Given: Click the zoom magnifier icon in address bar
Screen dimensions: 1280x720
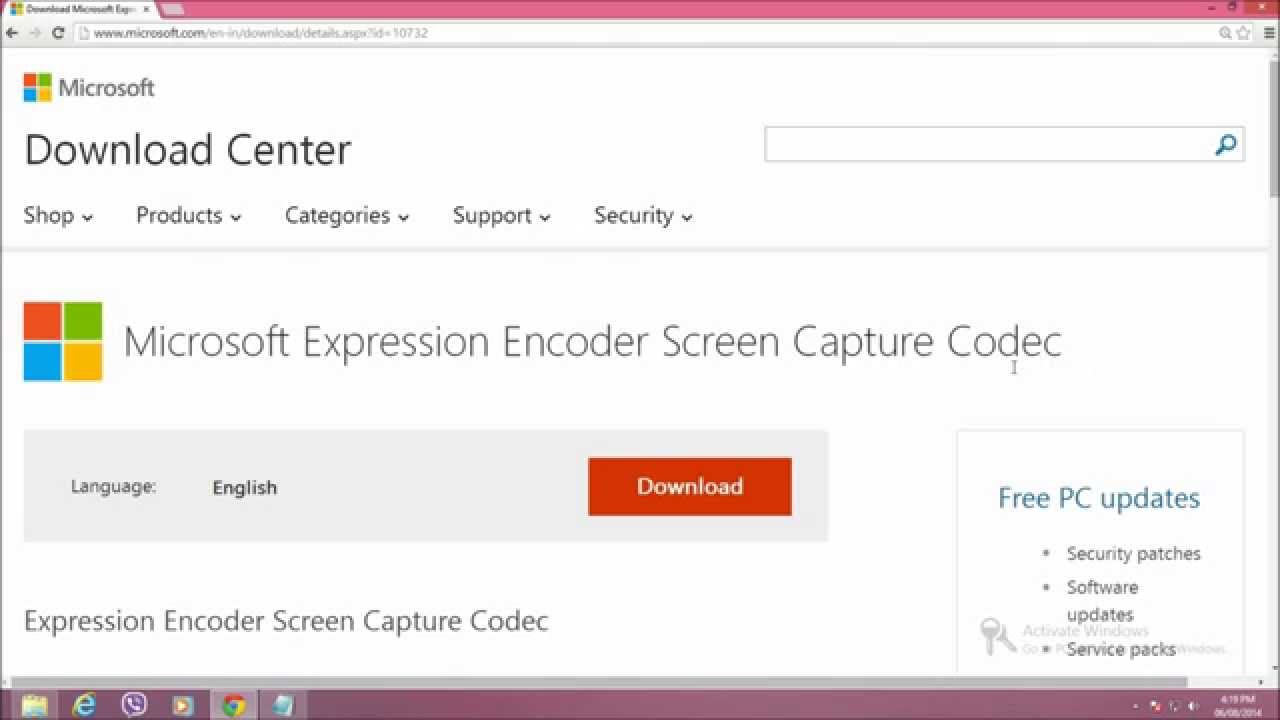Looking at the screenshot, I should point(1225,33).
